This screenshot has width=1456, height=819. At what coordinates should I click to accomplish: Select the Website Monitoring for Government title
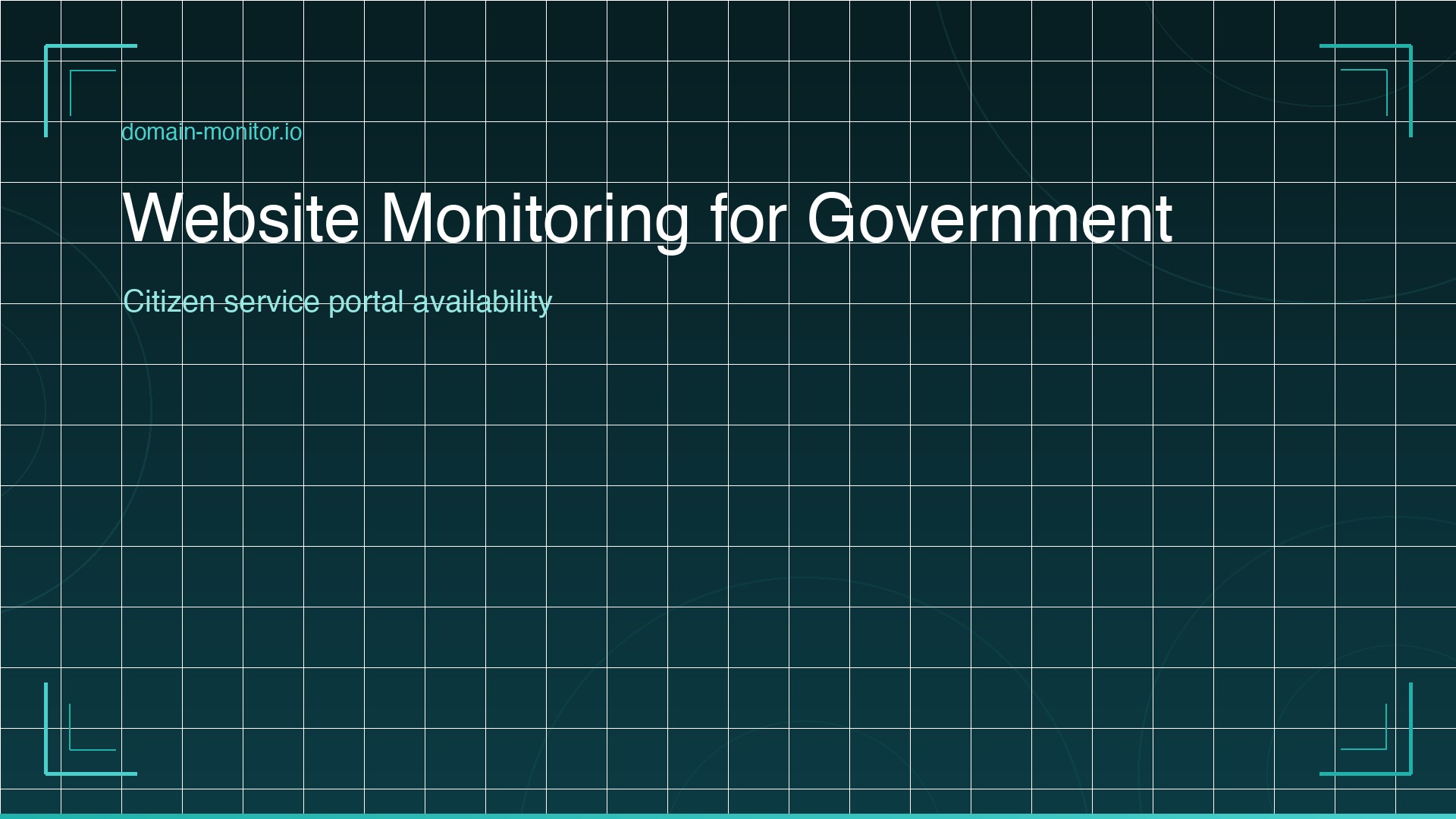point(648,219)
